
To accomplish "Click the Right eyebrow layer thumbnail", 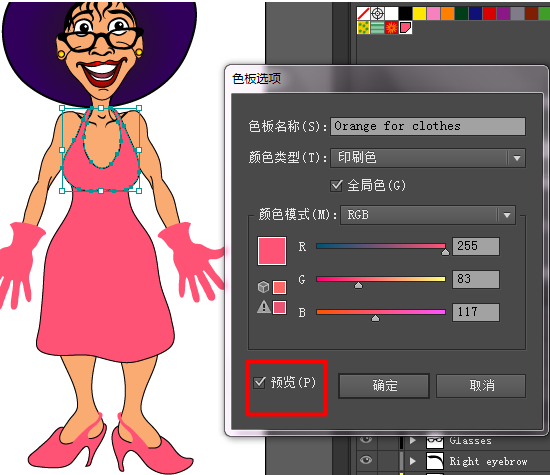I will 435,461.
